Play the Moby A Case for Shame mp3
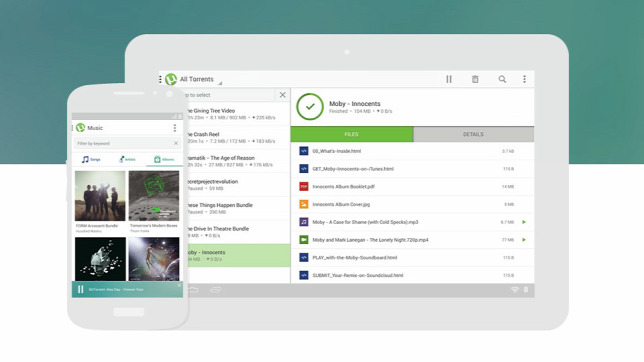The height and width of the screenshot is (362, 644). tap(524, 222)
